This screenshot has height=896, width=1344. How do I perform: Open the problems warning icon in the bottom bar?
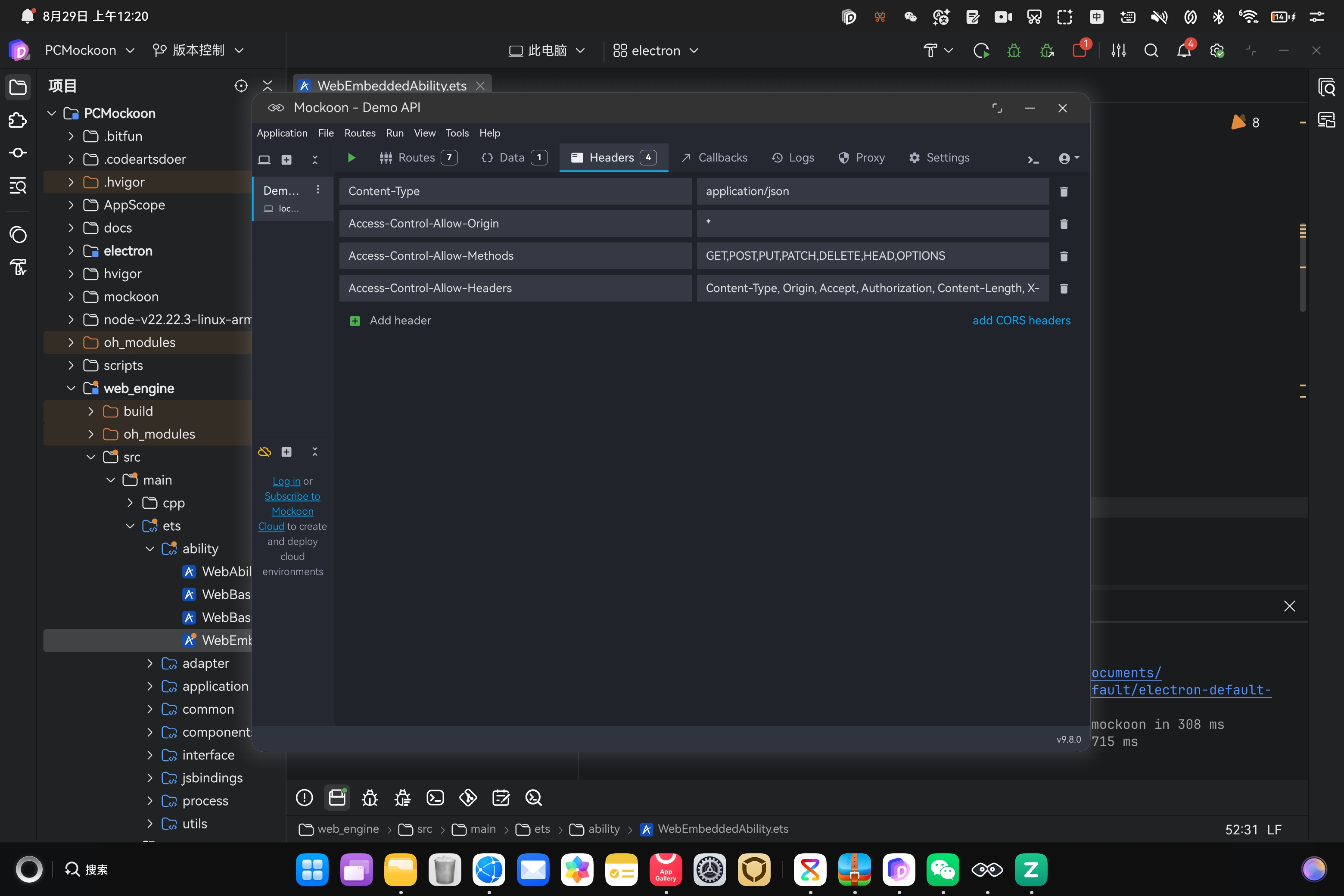tap(304, 798)
